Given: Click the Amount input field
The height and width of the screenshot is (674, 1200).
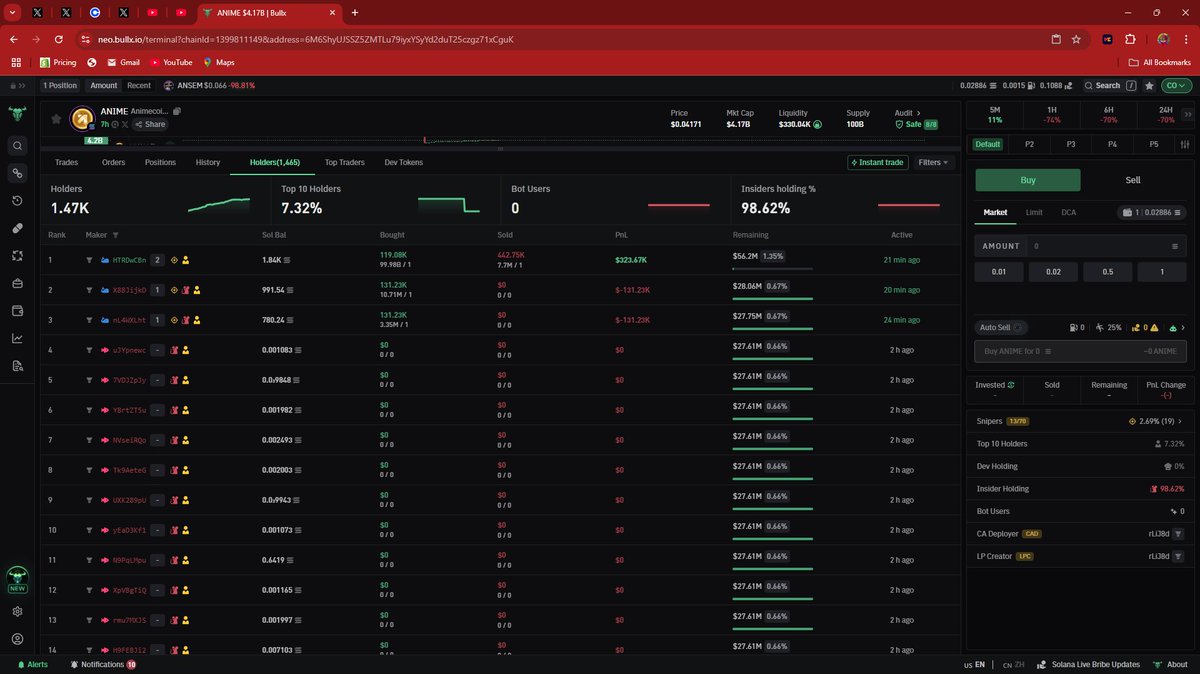Looking at the screenshot, I should (1080, 245).
